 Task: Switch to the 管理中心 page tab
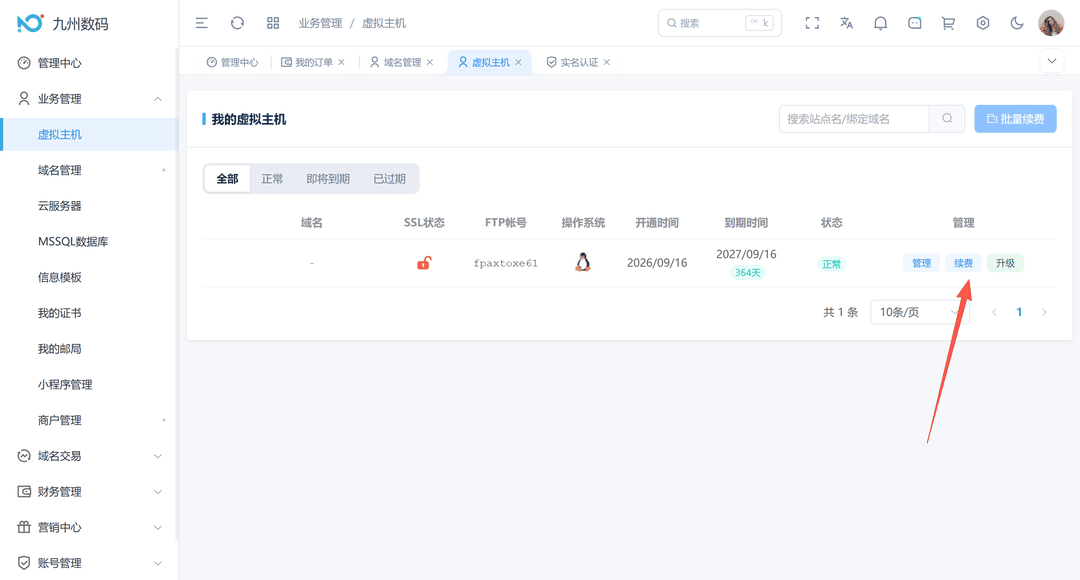click(232, 62)
